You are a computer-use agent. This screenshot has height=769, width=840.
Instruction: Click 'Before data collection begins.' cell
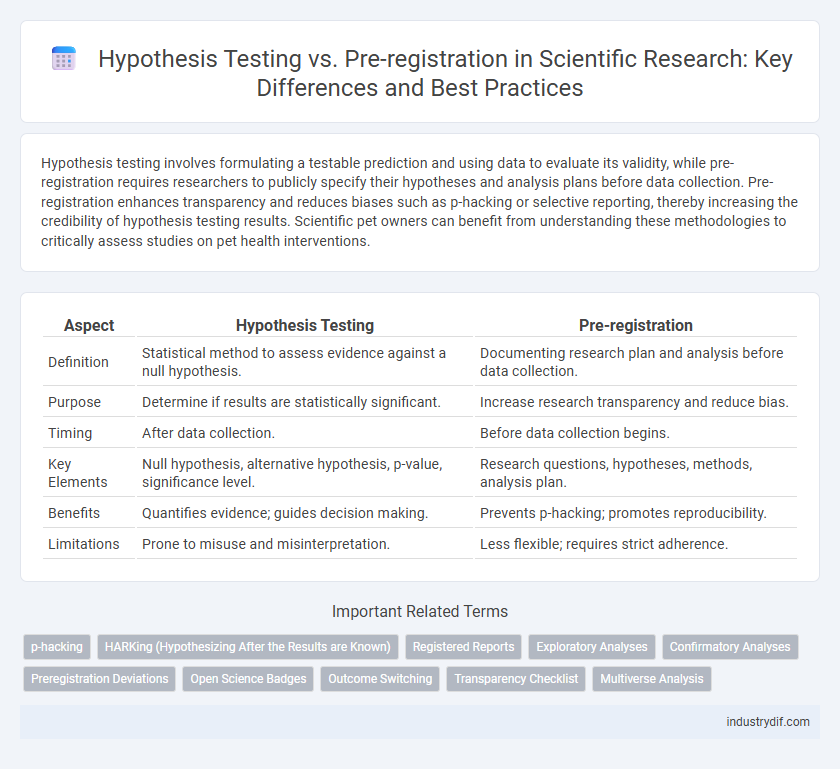[636, 433]
